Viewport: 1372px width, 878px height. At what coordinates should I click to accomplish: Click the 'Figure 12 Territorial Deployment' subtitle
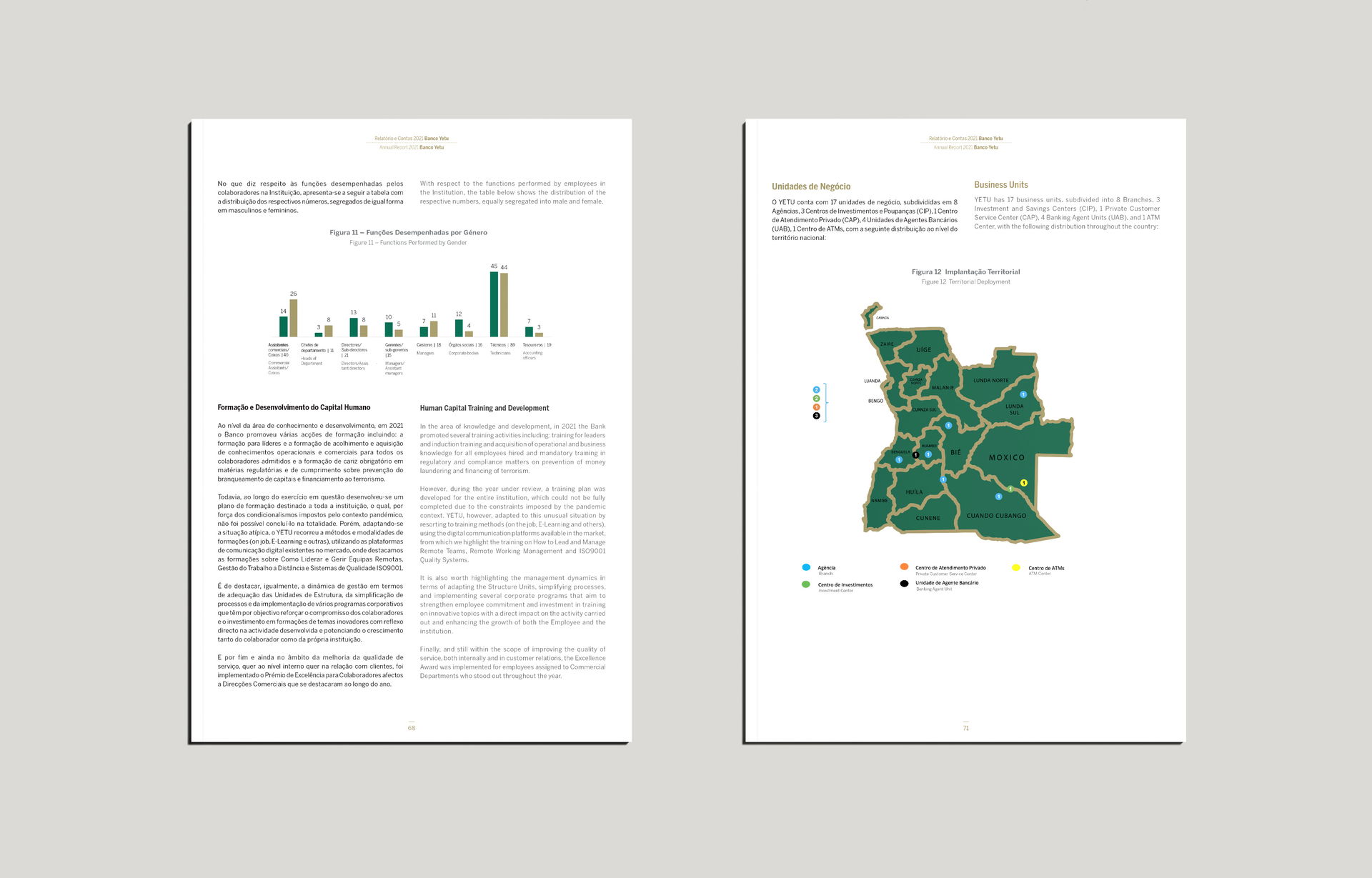965,282
